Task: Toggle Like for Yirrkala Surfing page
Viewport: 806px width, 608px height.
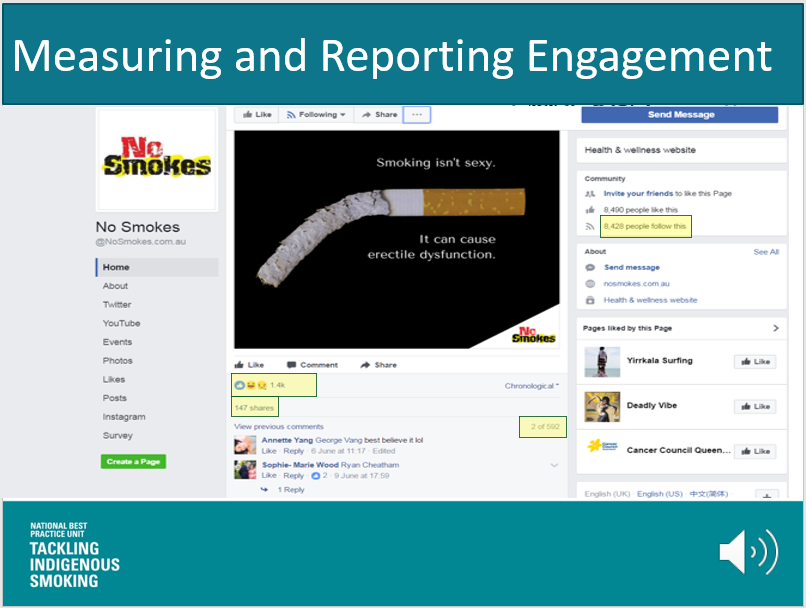Action: [x=755, y=361]
